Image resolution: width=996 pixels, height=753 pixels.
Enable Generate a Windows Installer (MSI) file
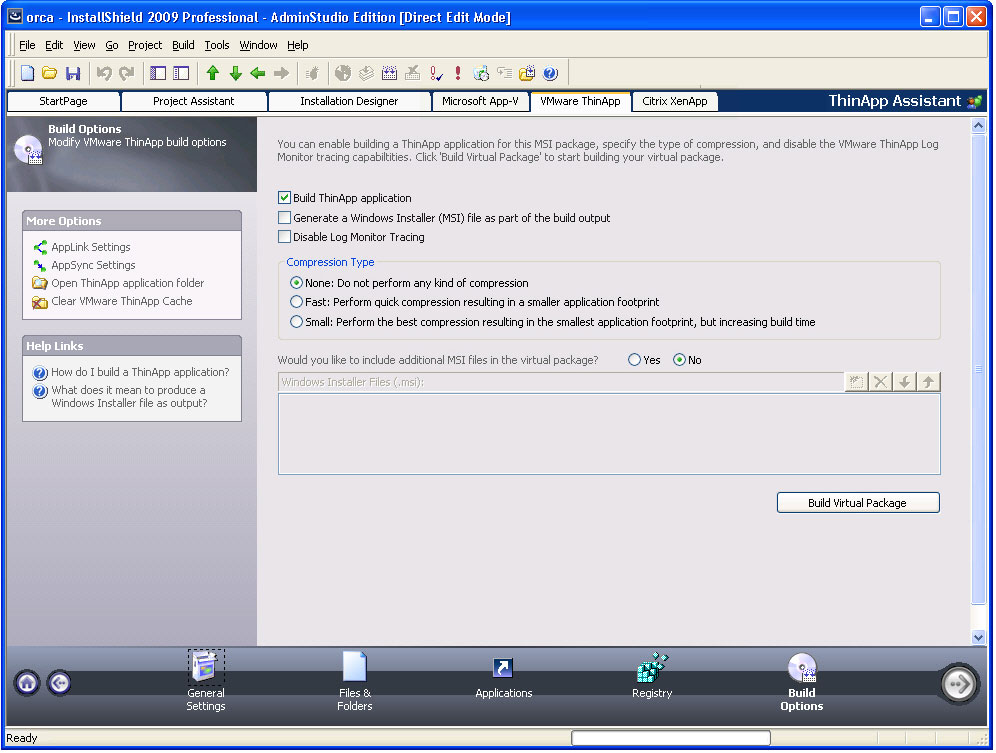point(285,218)
